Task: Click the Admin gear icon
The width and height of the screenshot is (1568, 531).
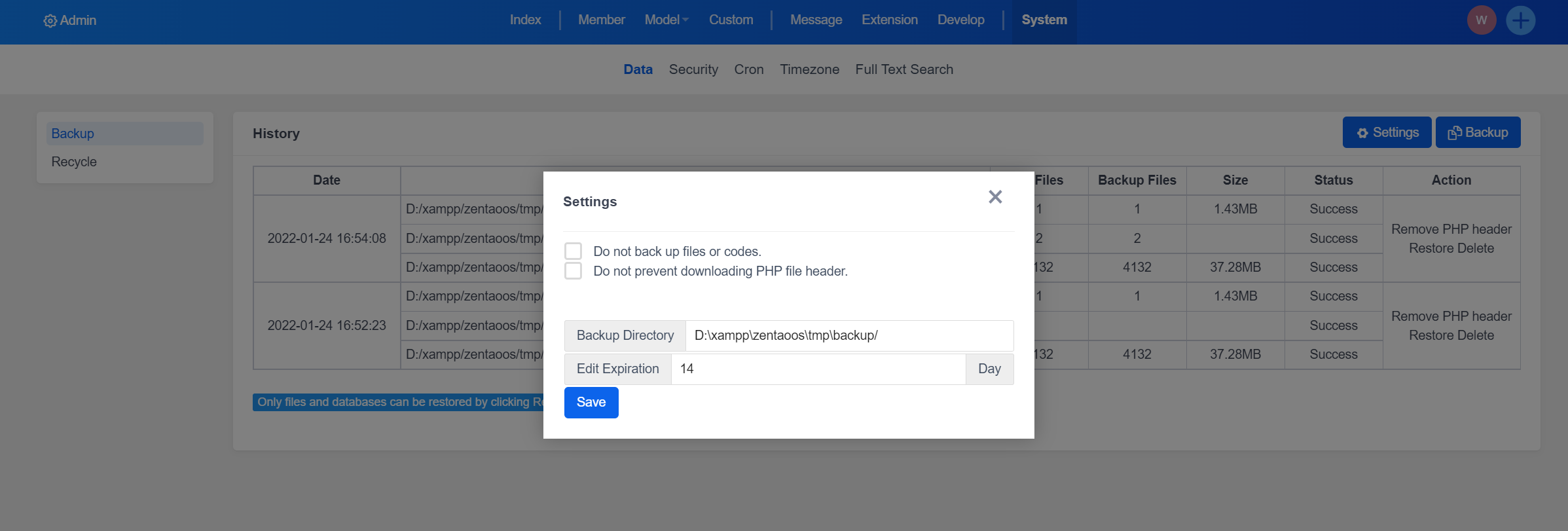Action: [x=50, y=21]
